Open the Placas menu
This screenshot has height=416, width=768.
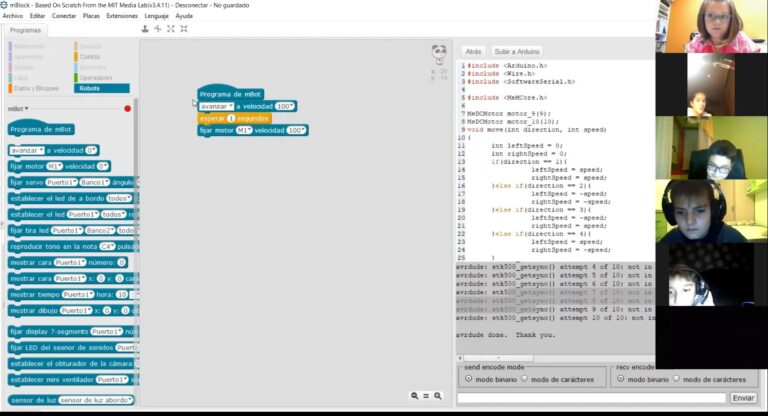point(91,16)
